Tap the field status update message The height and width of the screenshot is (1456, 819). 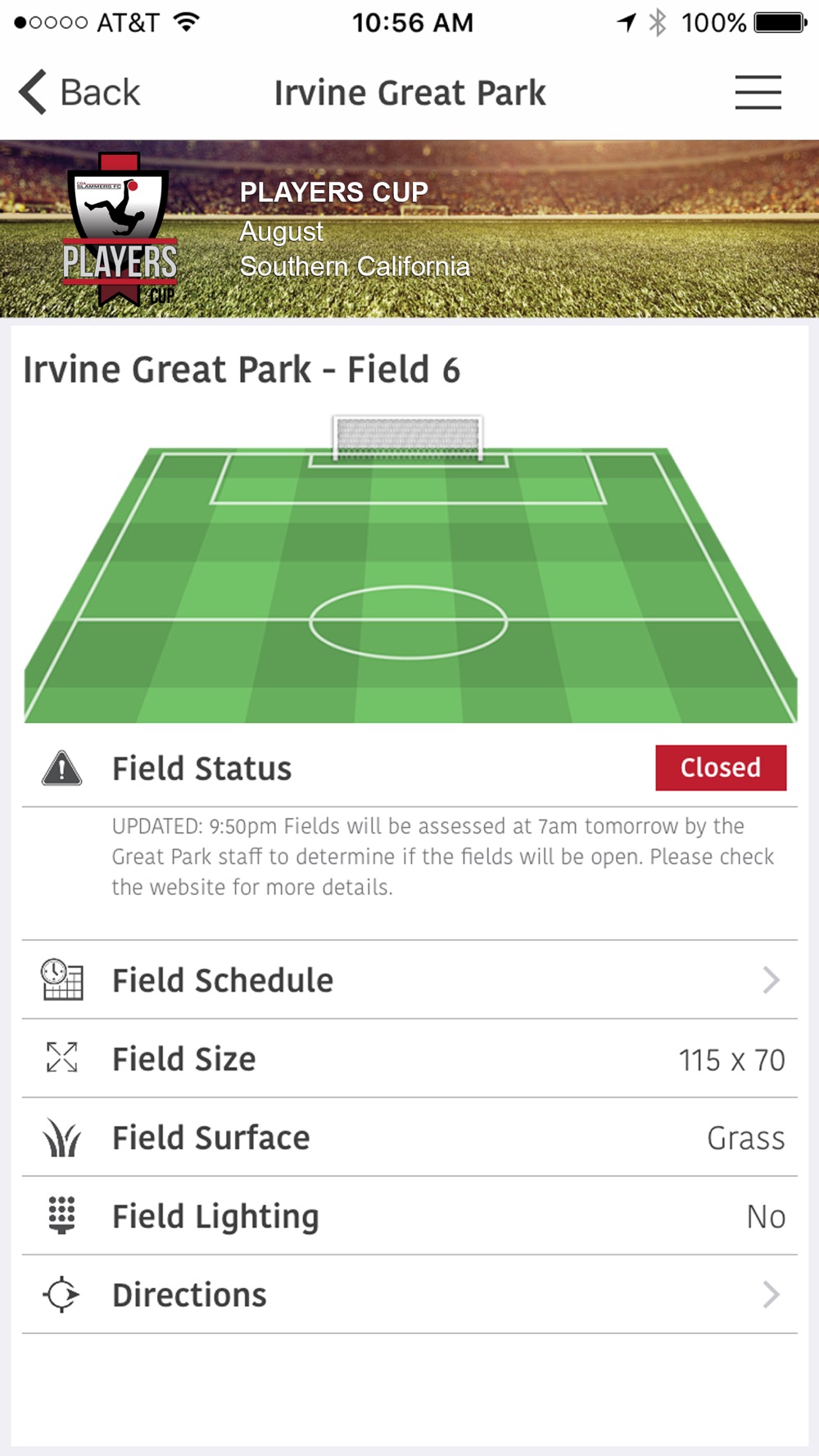pyautogui.click(x=442, y=857)
